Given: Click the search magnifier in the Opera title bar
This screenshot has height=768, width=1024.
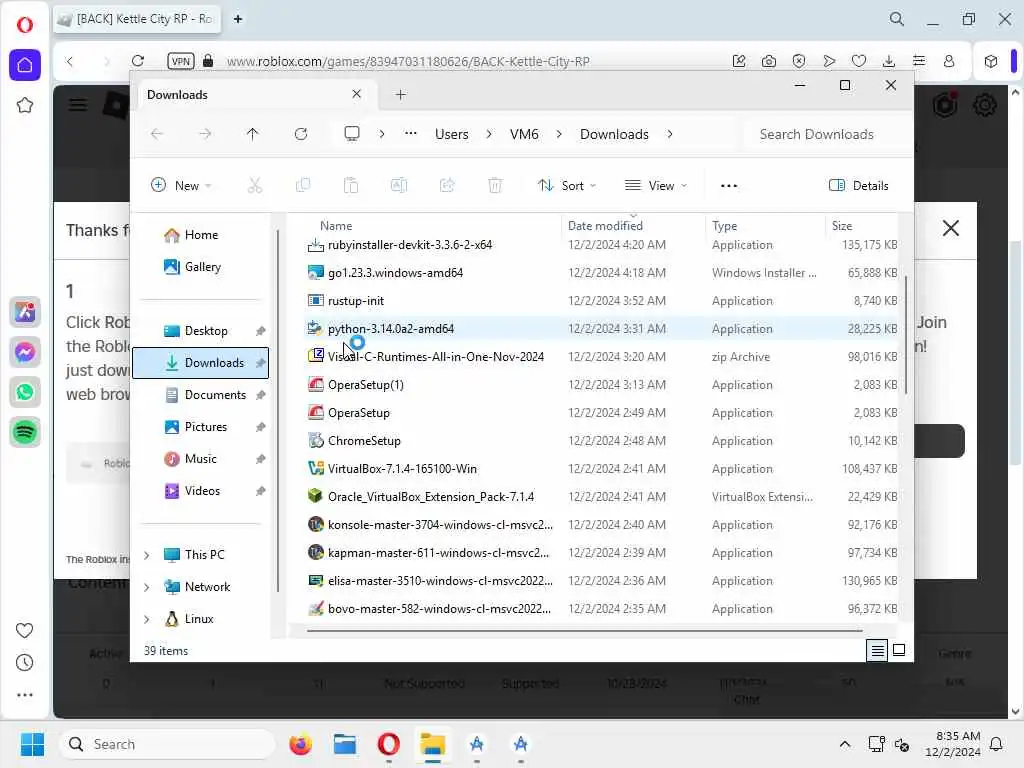Looking at the screenshot, I should click(897, 19).
